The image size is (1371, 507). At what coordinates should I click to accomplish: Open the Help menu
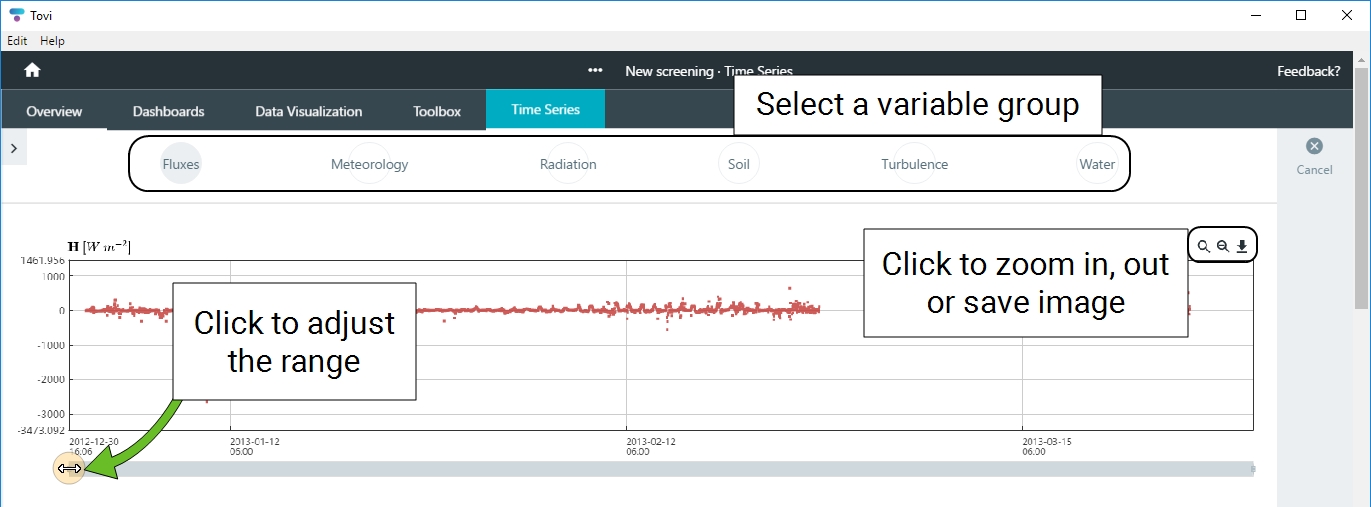(x=52, y=41)
